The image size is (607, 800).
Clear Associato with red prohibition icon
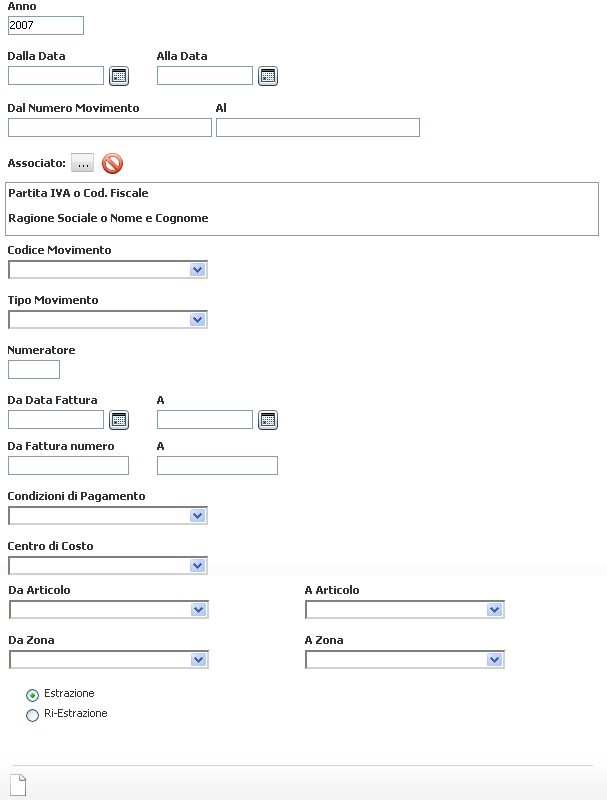pos(112,164)
